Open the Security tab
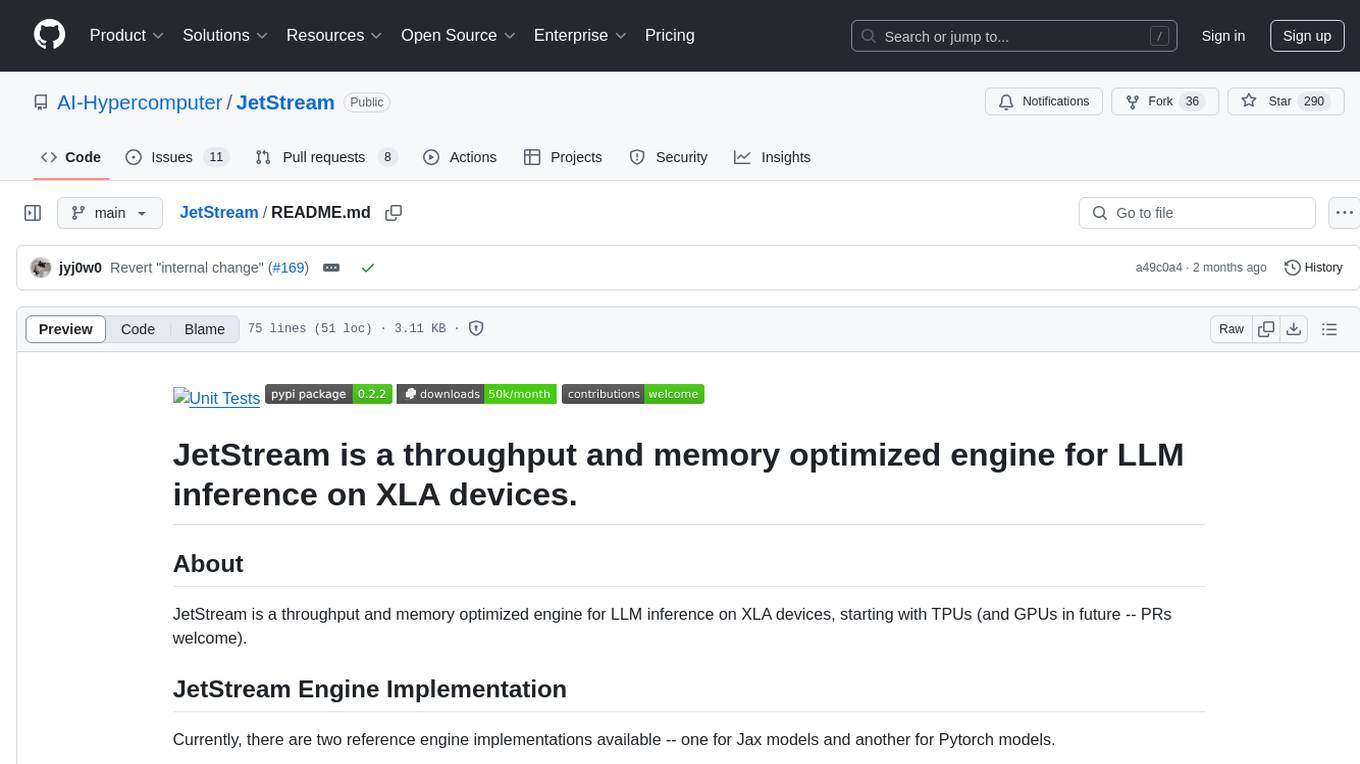Image resolution: width=1360 pixels, height=764 pixels. click(x=668, y=157)
